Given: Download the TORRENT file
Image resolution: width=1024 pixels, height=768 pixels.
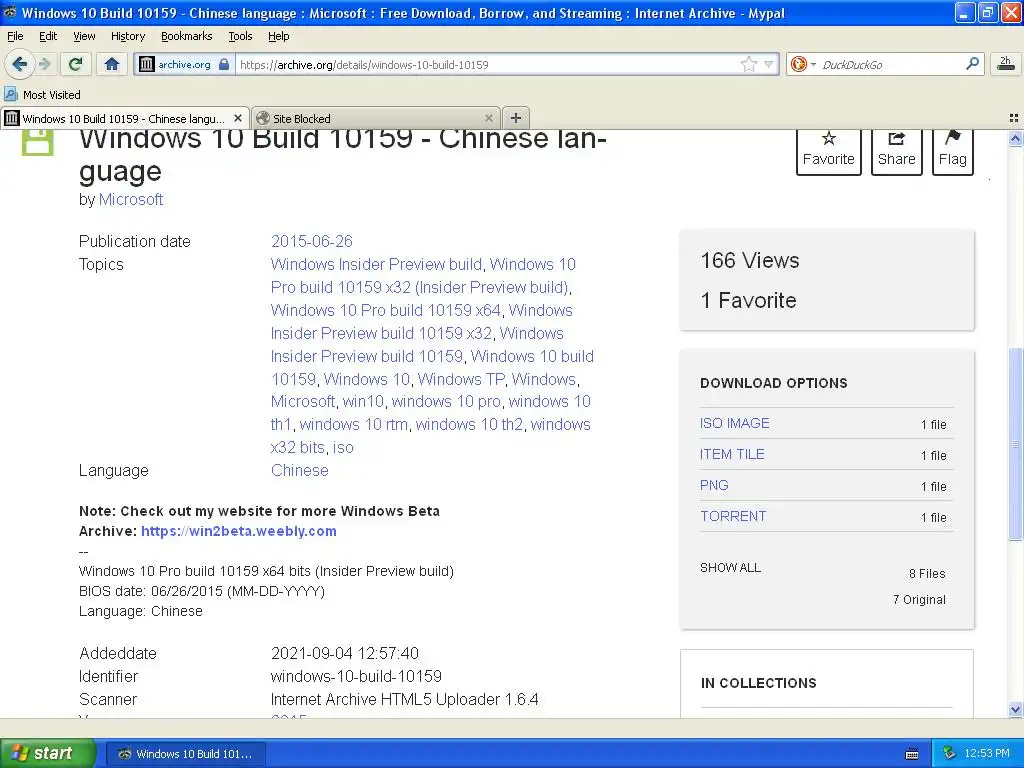Looking at the screenshot, I should point(733,516).
